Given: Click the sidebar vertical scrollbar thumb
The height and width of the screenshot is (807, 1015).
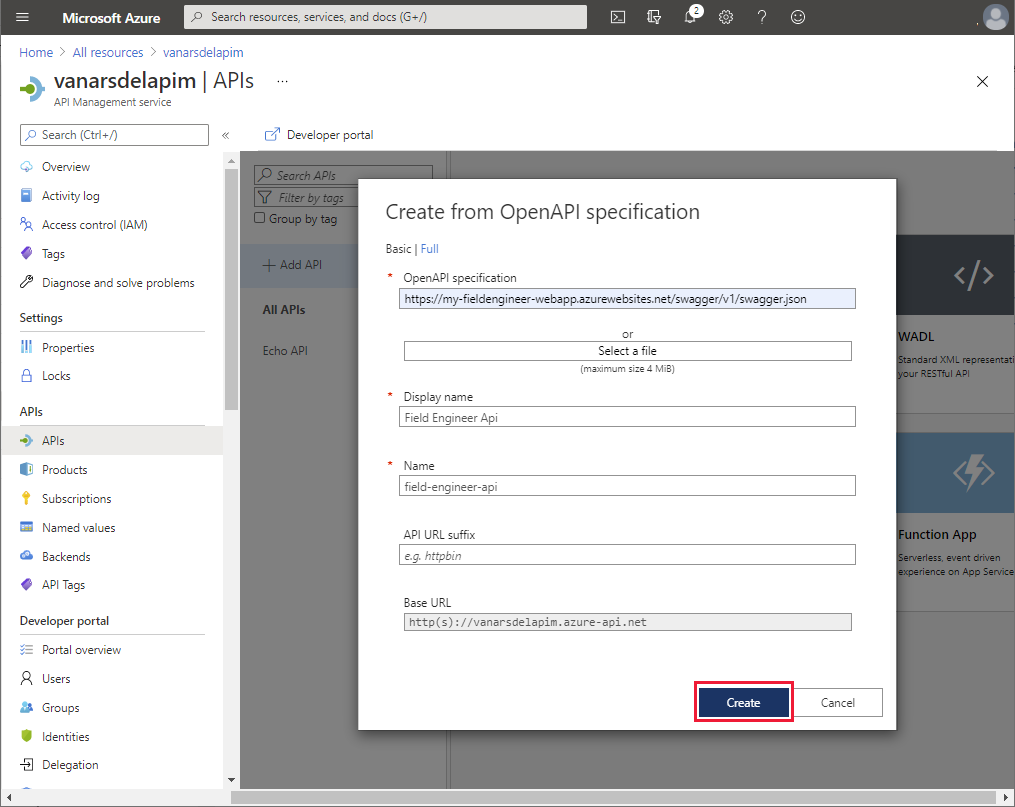Looking at the screenshot, I should (x=231, y=289).
